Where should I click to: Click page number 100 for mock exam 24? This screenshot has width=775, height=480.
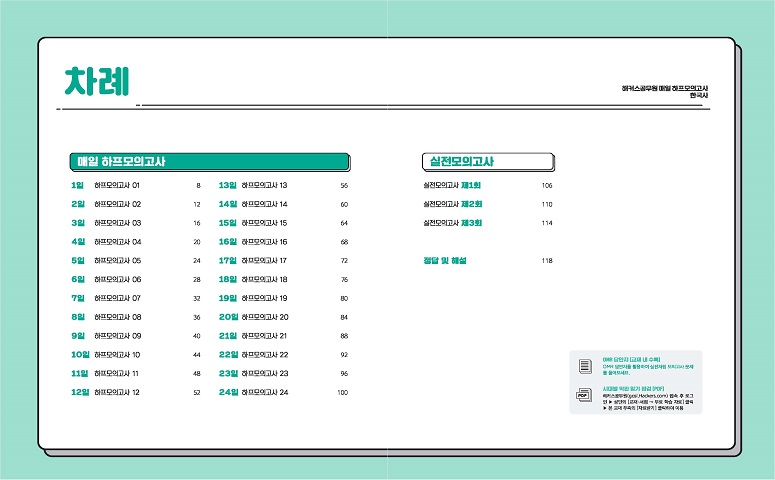pyautogui.click(x=342, y=393)
